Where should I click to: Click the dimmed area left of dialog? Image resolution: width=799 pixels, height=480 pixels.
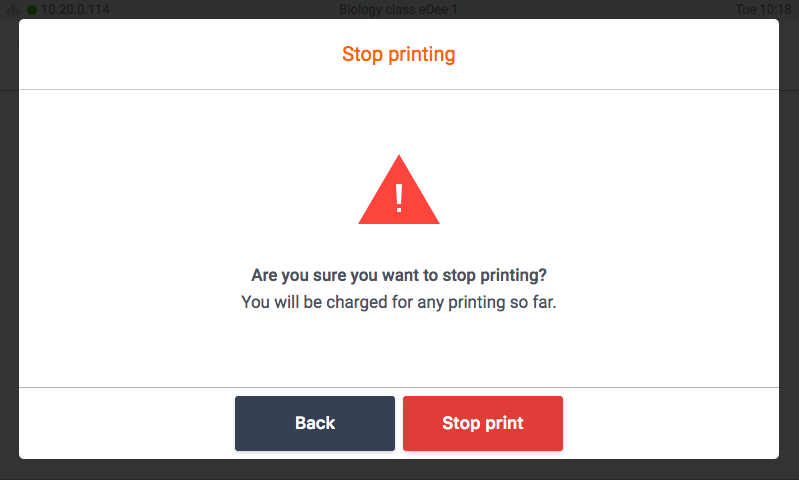tap(9, 250)
